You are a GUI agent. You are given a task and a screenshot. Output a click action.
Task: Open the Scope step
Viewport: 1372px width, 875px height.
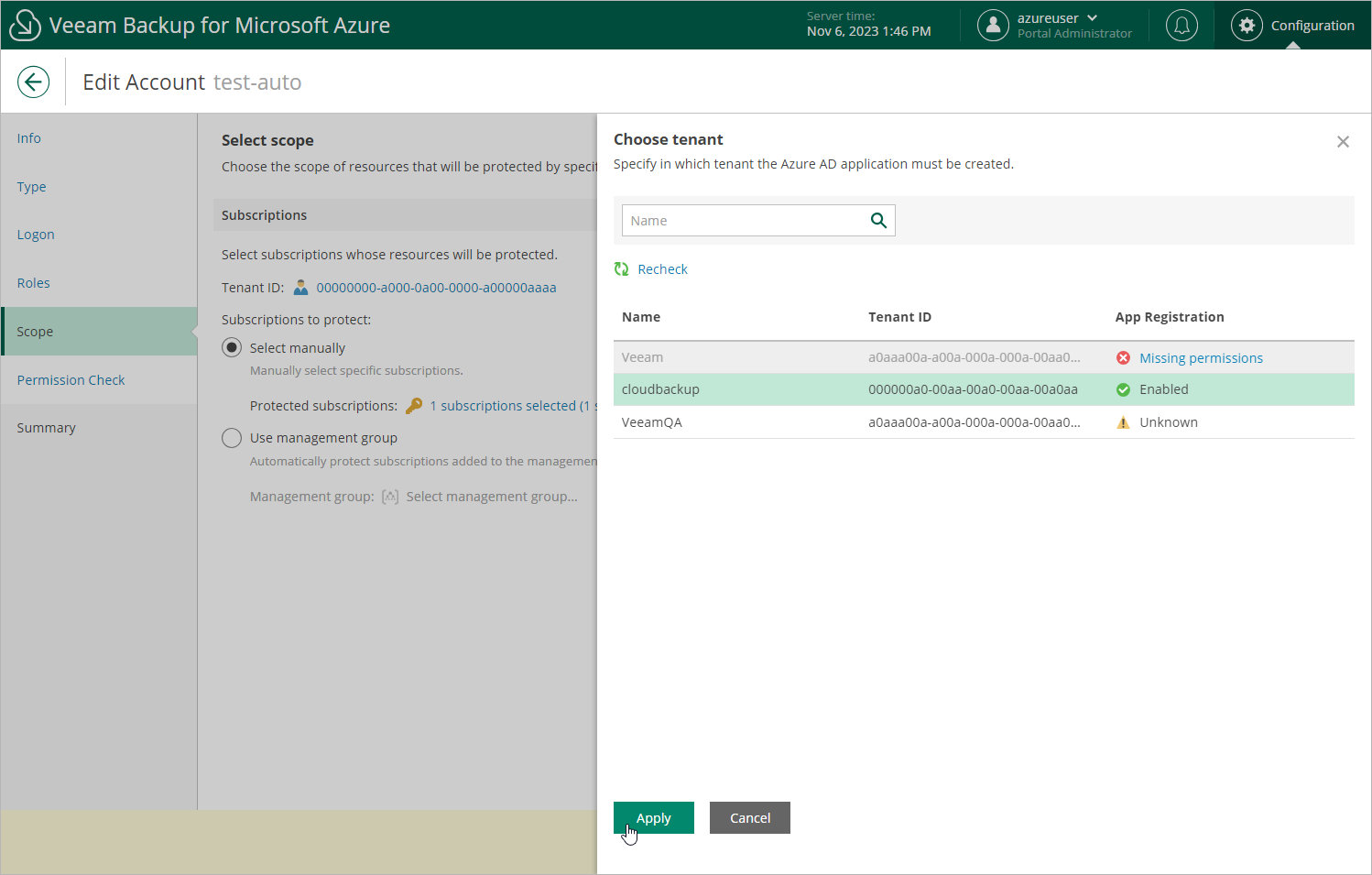pos(99,331)
